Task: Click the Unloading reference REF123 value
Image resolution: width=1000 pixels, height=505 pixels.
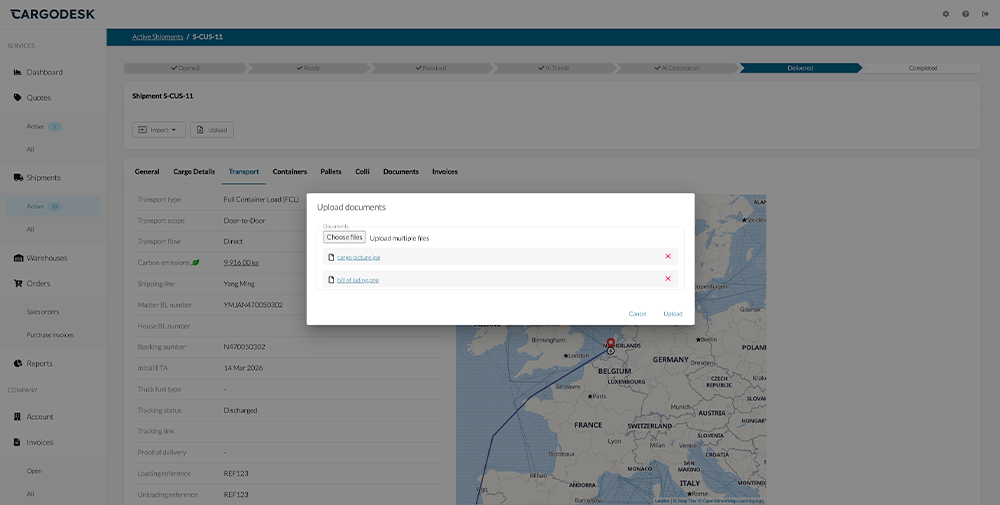Action: tap(236, 494)
